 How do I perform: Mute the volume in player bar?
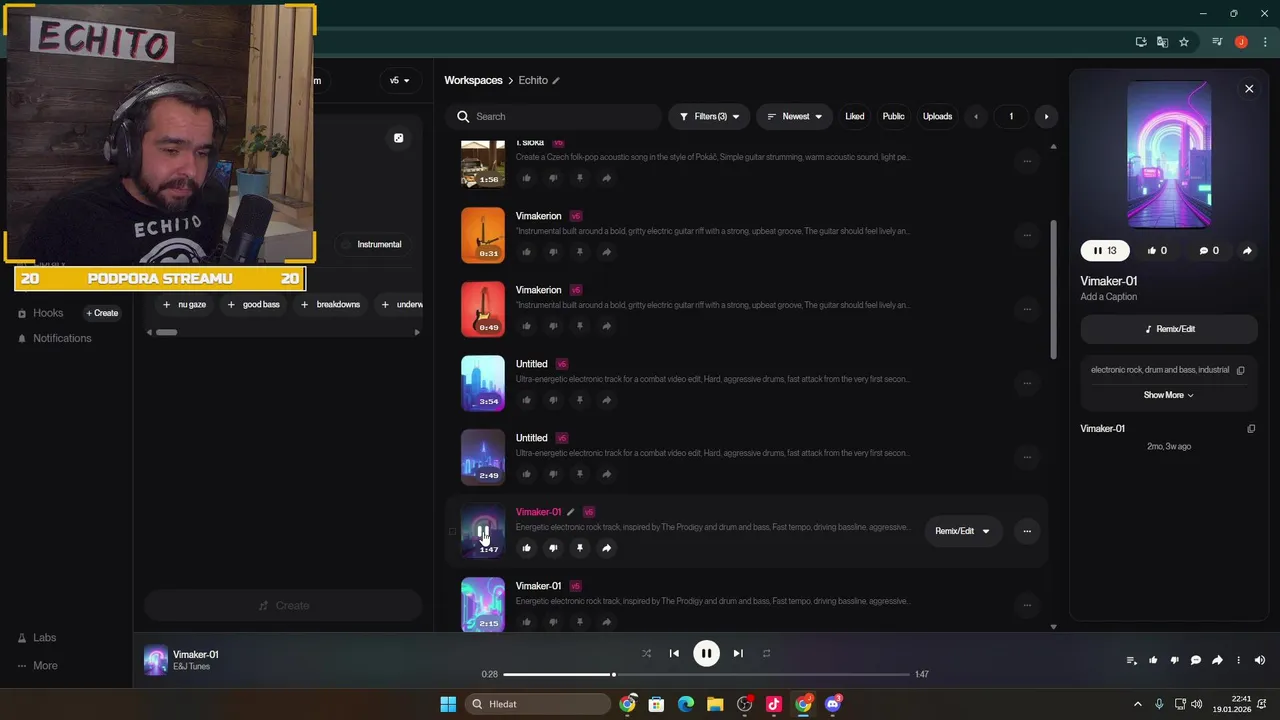(x=1260, y=660)
